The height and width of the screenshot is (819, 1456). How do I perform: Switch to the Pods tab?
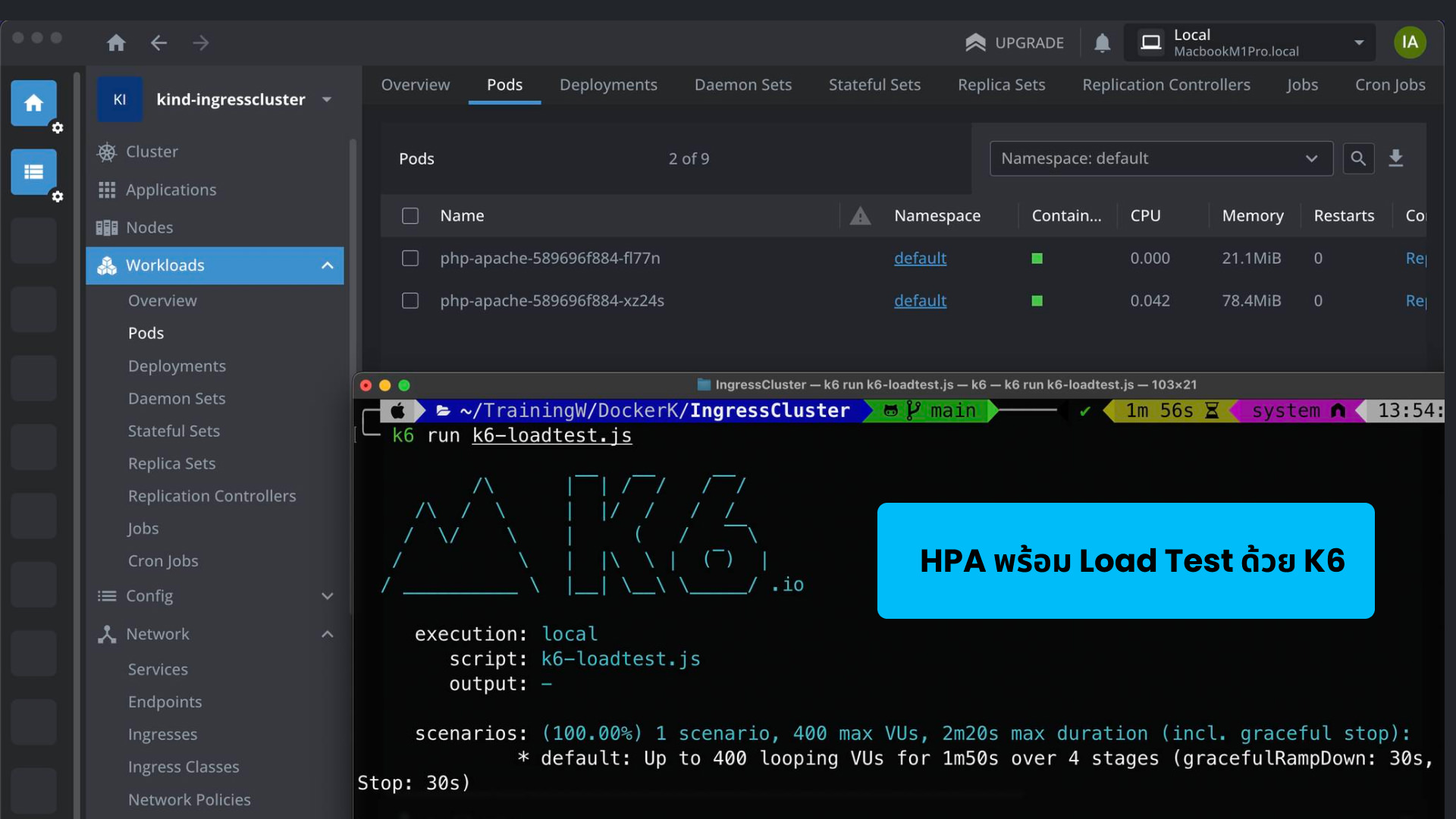pos(504,85)
